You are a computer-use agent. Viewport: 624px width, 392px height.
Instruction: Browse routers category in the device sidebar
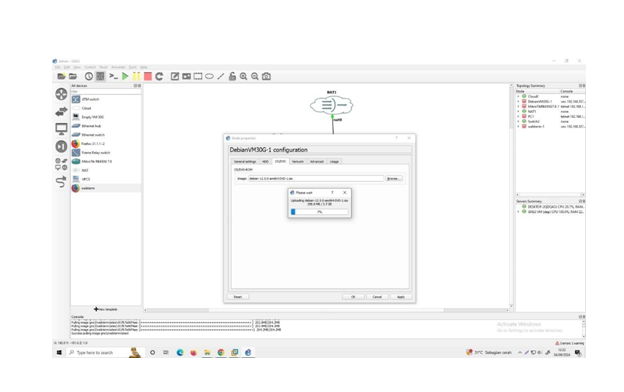(x=61, y=94)
